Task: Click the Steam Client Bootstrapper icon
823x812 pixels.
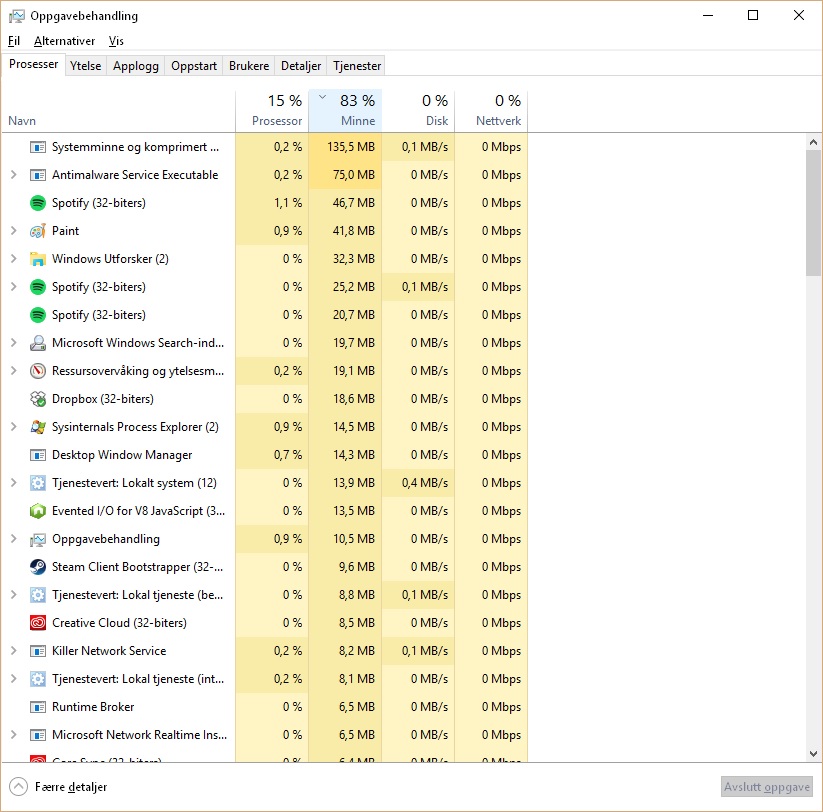Action: coord(38,567)
